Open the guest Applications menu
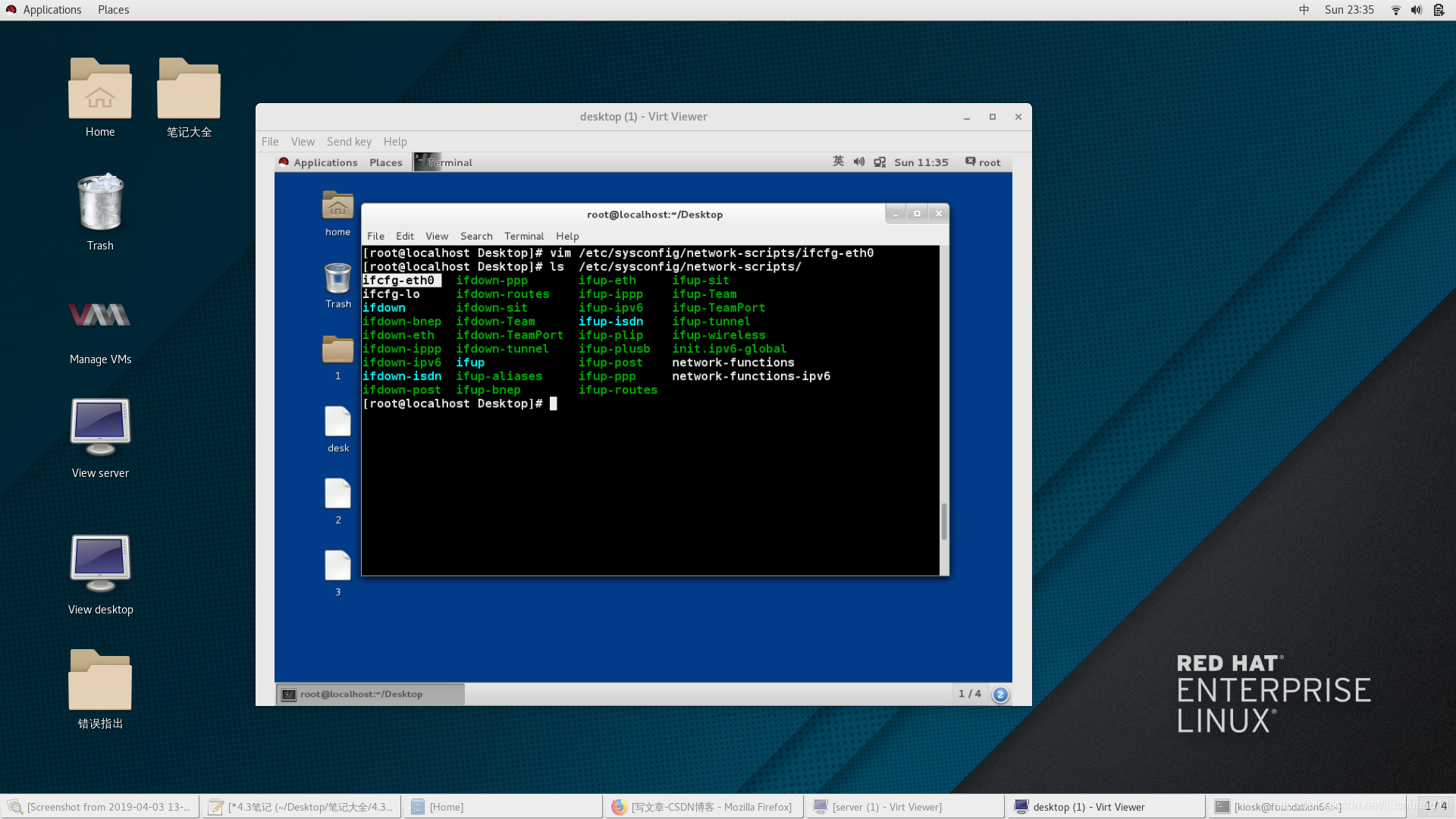The width and height of the screenshot is (1456, 819). click(x=318, y=162)
